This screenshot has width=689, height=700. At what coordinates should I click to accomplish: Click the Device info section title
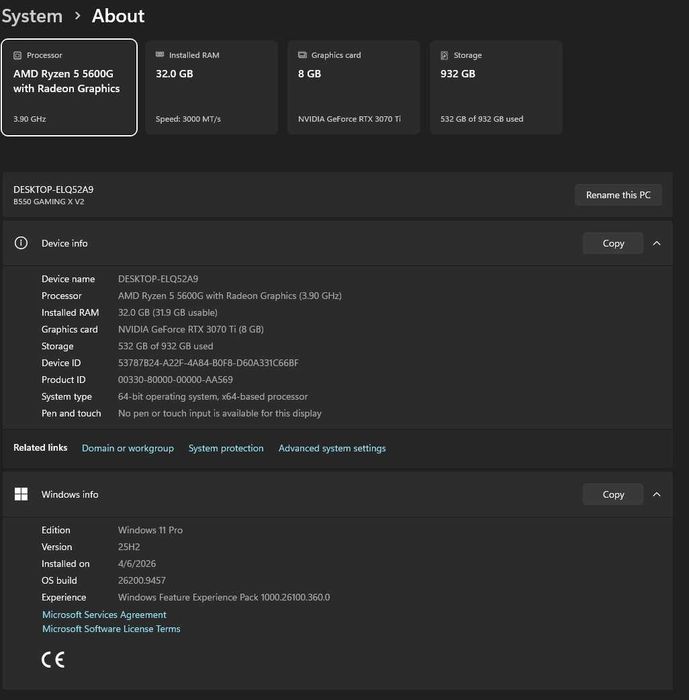tap(65, 243)
